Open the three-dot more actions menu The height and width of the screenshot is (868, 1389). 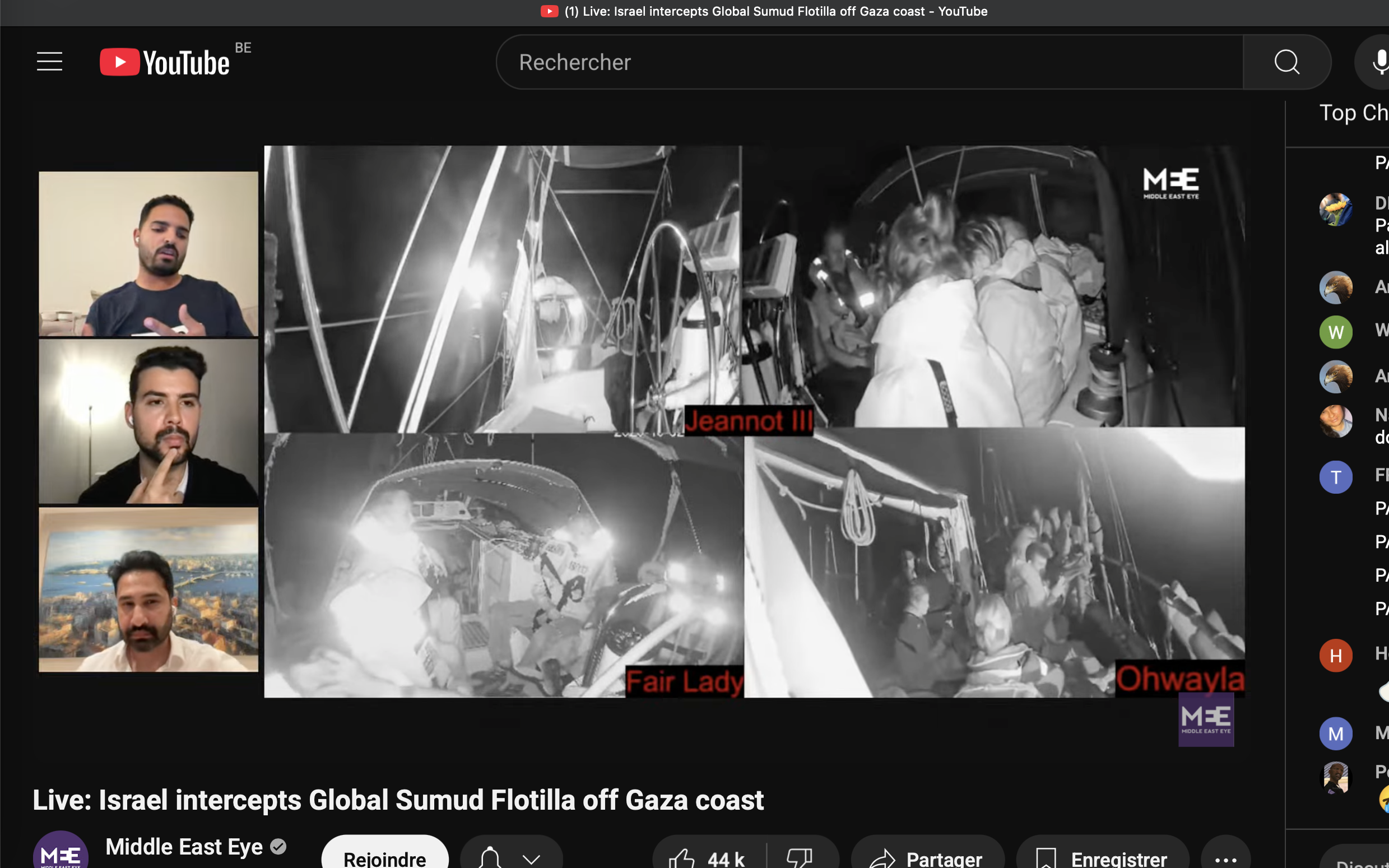tap(1225, 858)
